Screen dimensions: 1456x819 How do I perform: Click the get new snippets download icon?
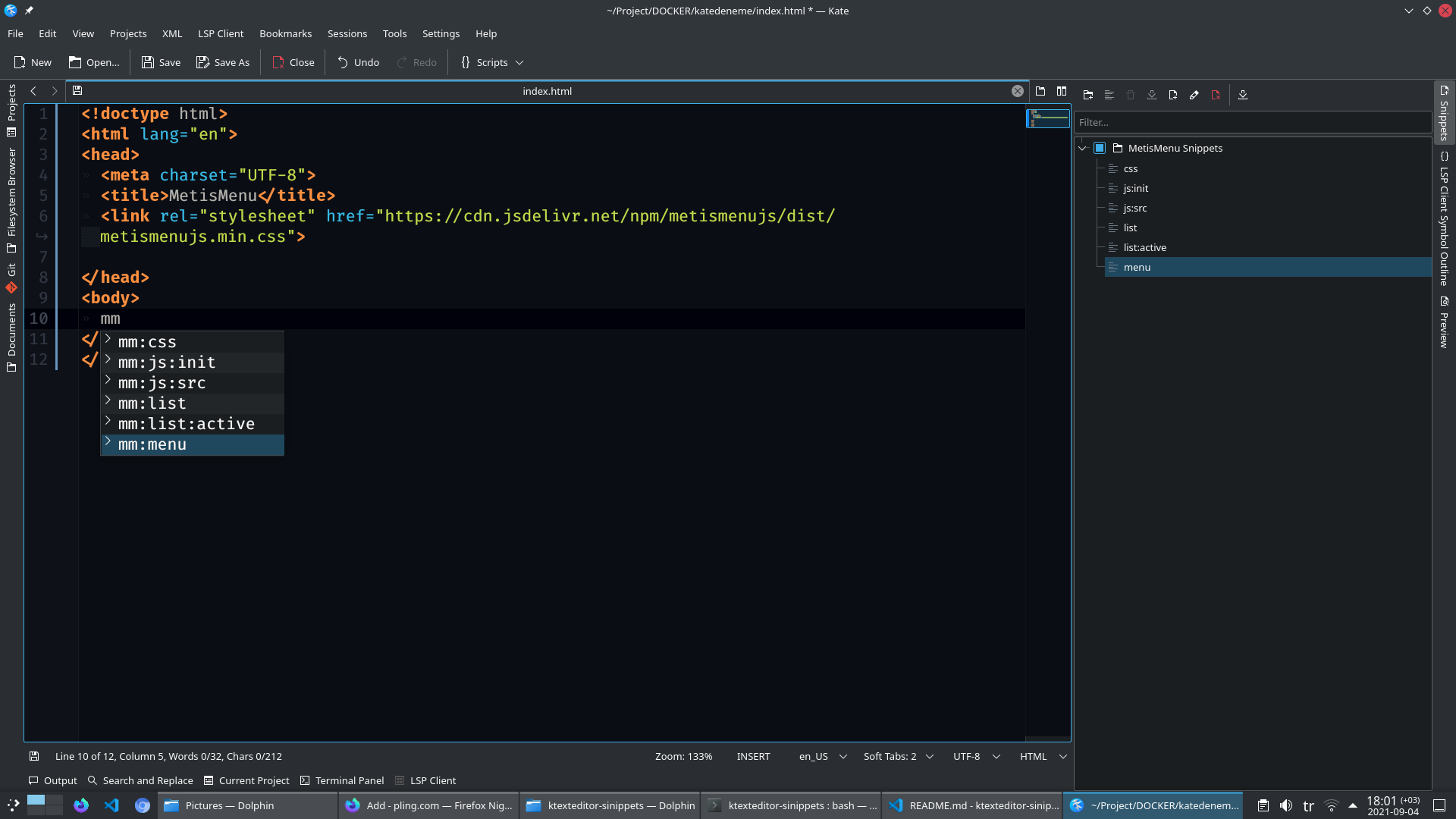tap(1243, 95)
